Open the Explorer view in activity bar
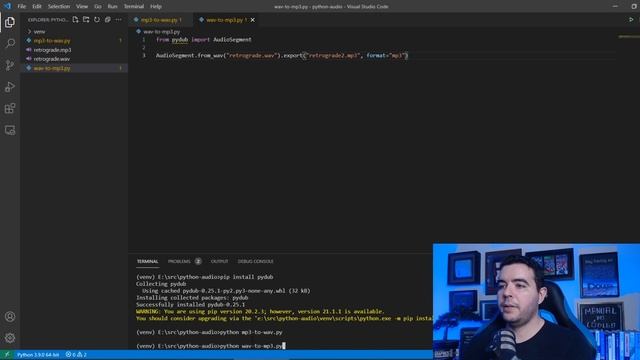The width and height of the screenshot is (640, 360). [10, 22]
